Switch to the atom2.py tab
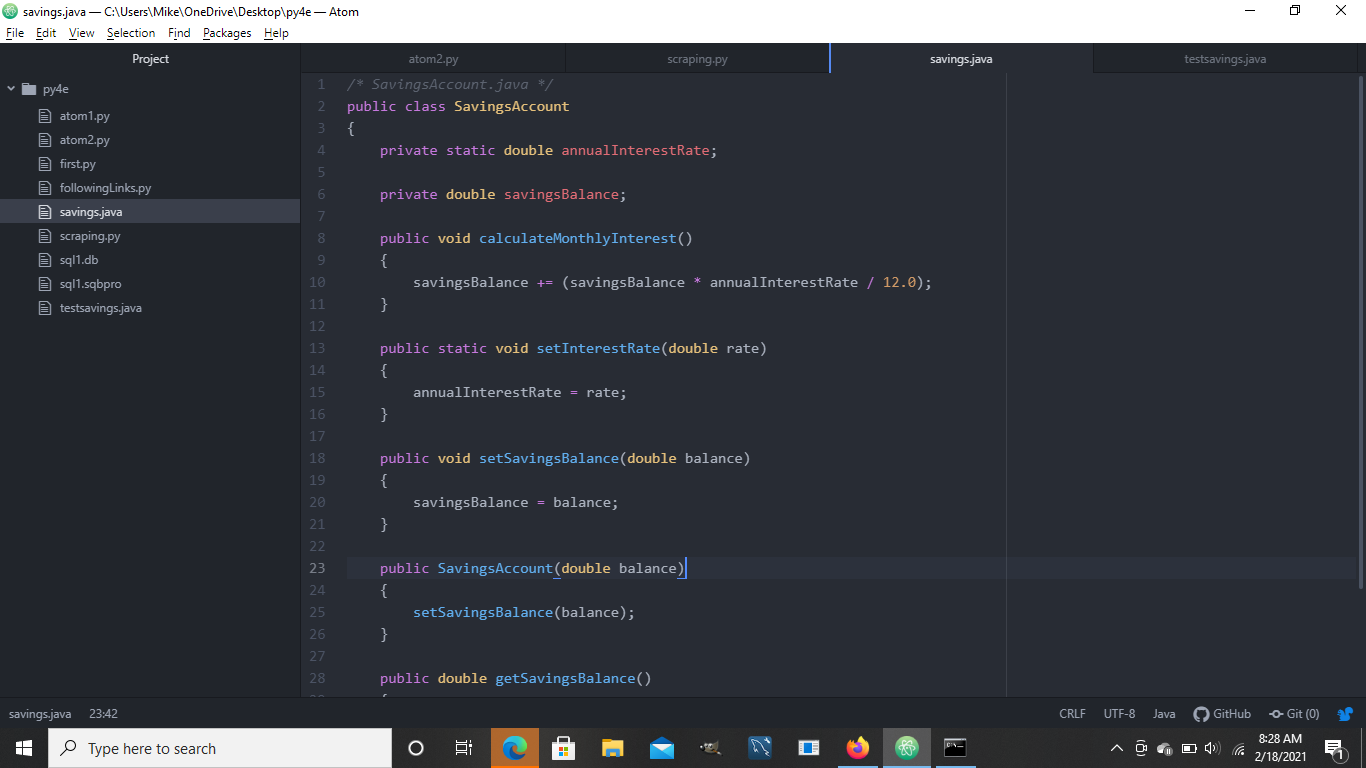 433,59
